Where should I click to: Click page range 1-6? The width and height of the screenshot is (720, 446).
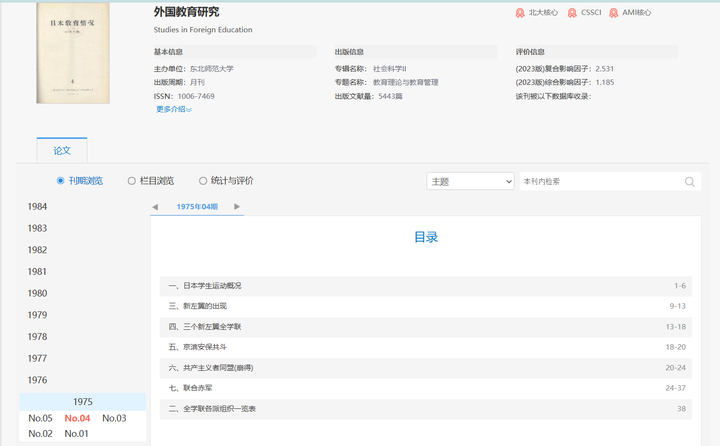(680, 286)
